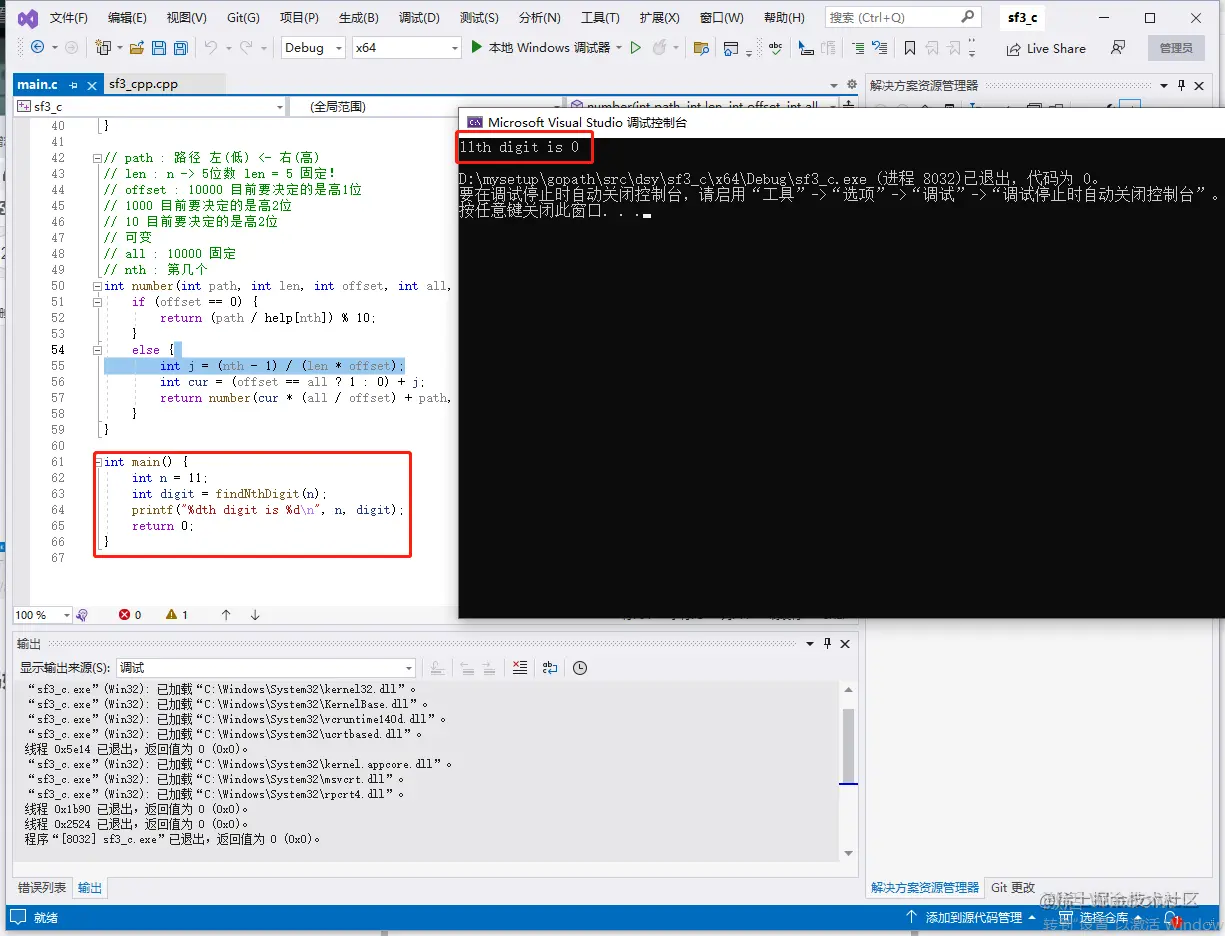The image size is (1225, 936).
Task: Open the x64 platform dropdown
Action: (406, 48)
